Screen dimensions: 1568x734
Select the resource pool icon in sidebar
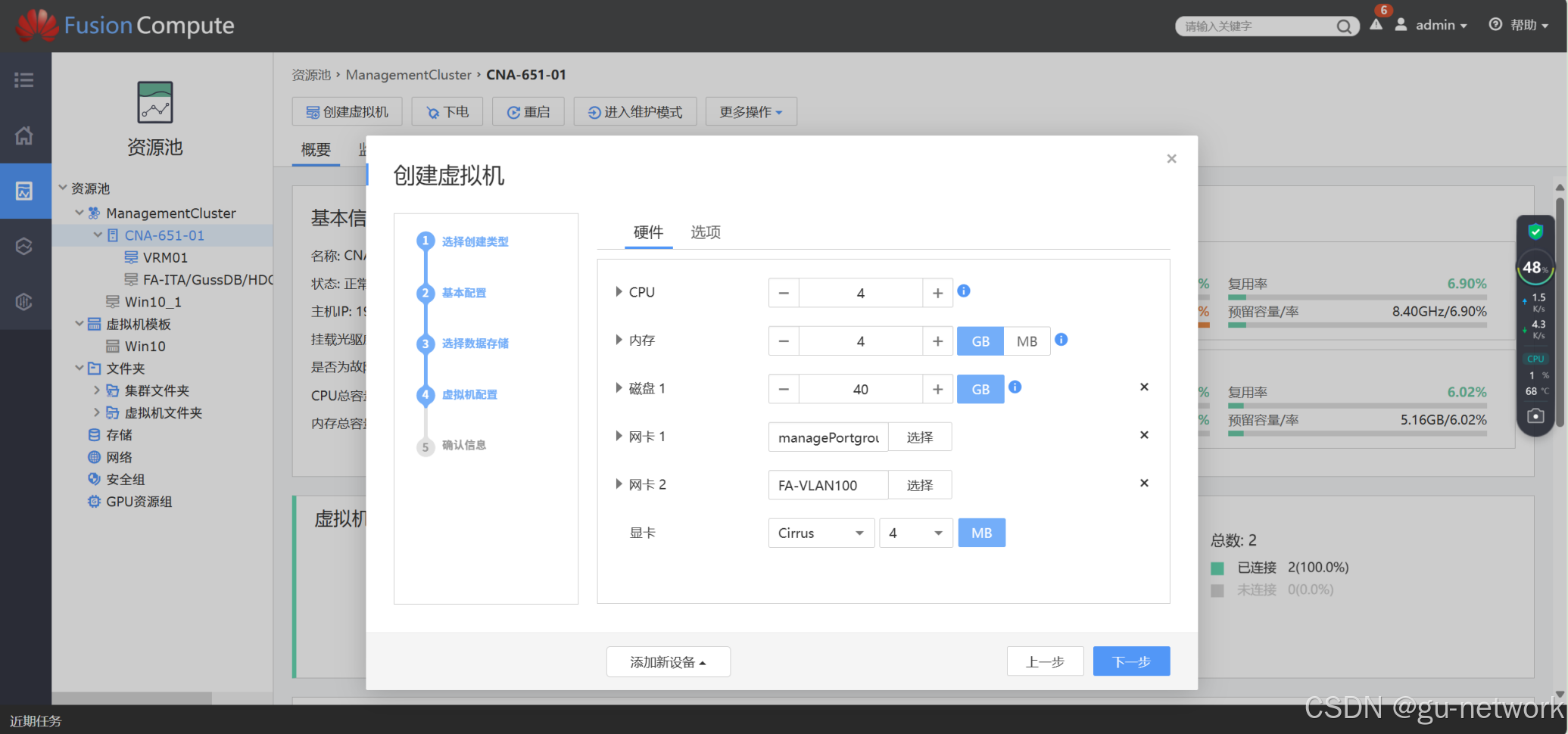(24, 191)
